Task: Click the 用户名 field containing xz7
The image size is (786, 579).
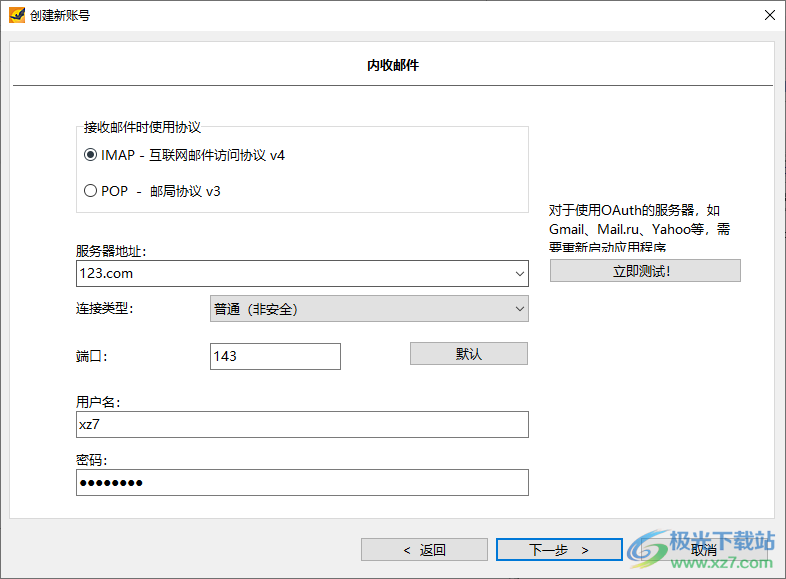Action: [x=301, y=425]
